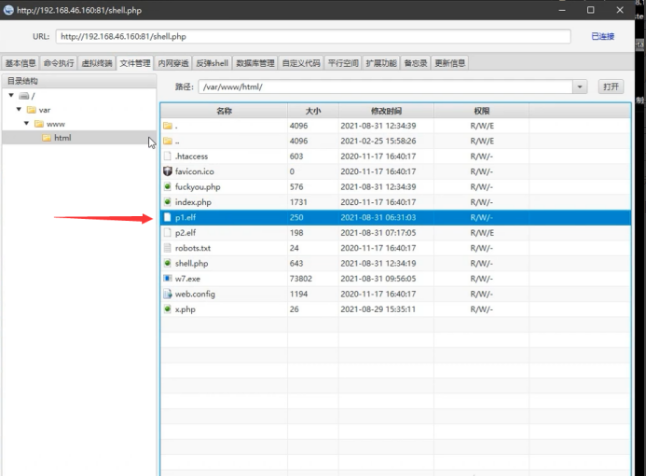Viewport: 646px width, 476px height.
Task: Click the p1.elf file icon
Action: [167, 217]
